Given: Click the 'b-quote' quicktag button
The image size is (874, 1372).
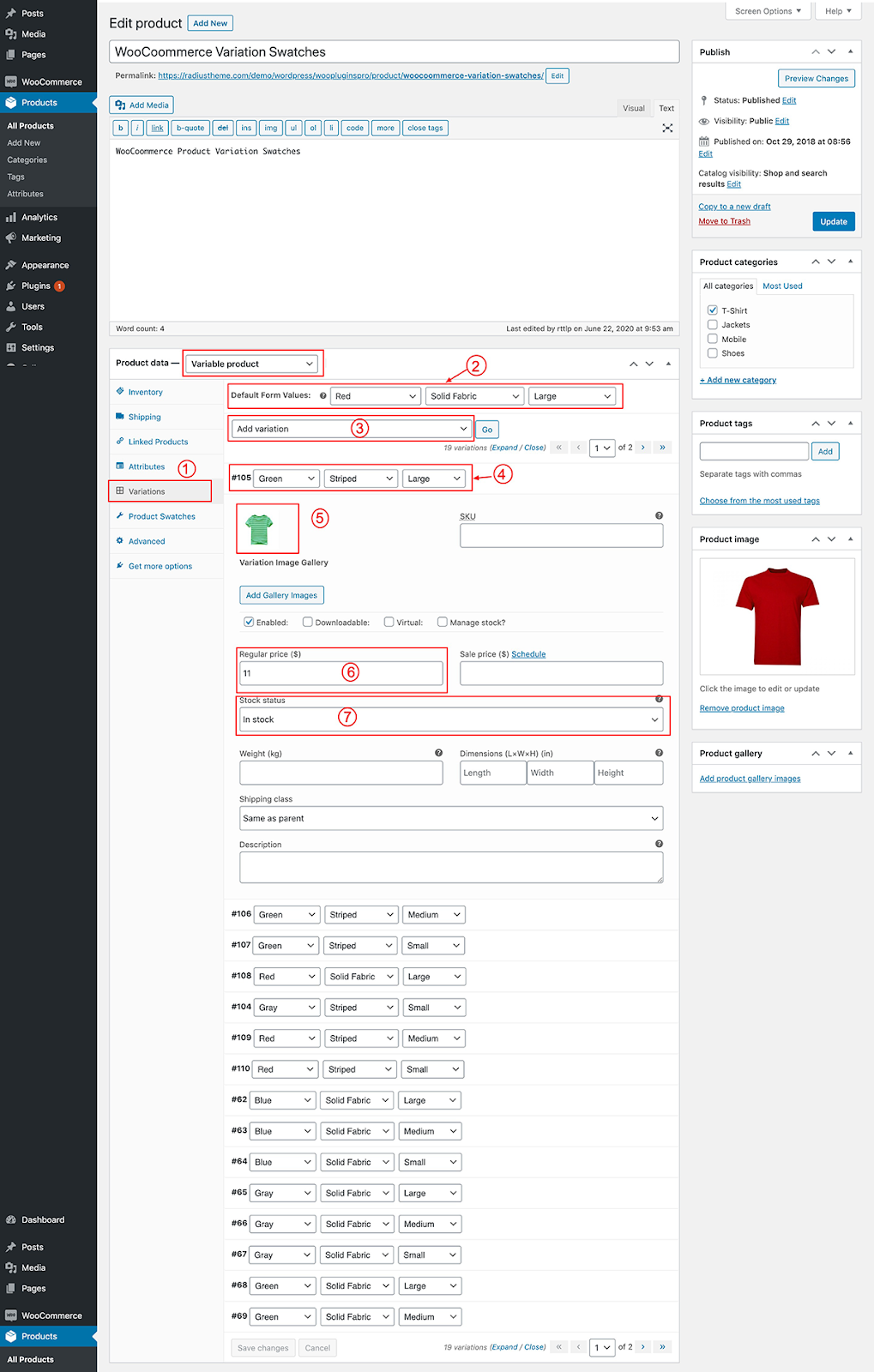Looking at the screenshot, I should point(190,128).
